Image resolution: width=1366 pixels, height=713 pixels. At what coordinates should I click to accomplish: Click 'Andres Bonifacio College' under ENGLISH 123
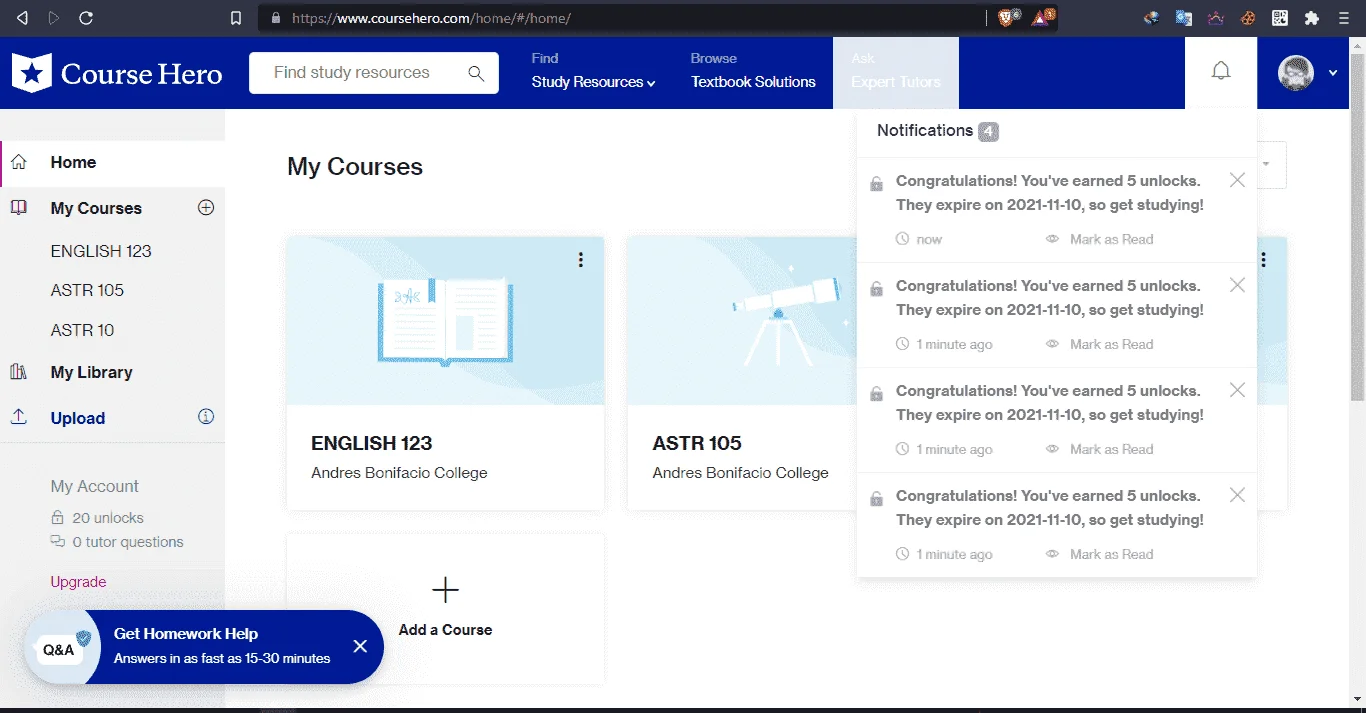[399, 472]
